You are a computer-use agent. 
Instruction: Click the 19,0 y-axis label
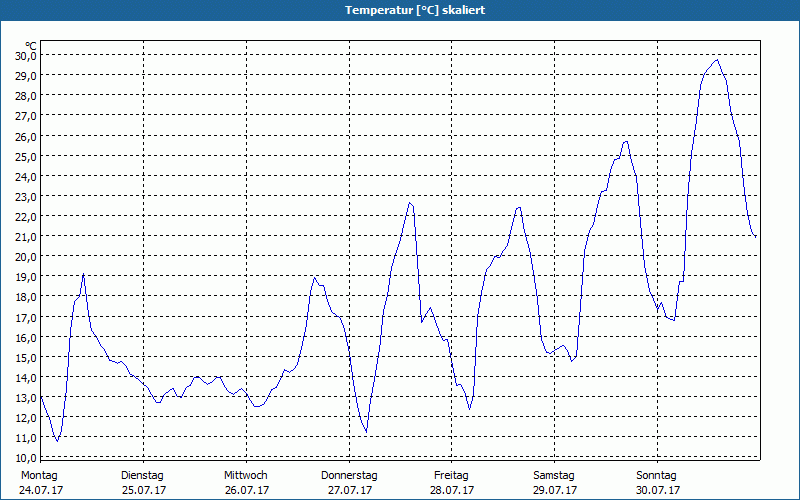coord(26,277)
